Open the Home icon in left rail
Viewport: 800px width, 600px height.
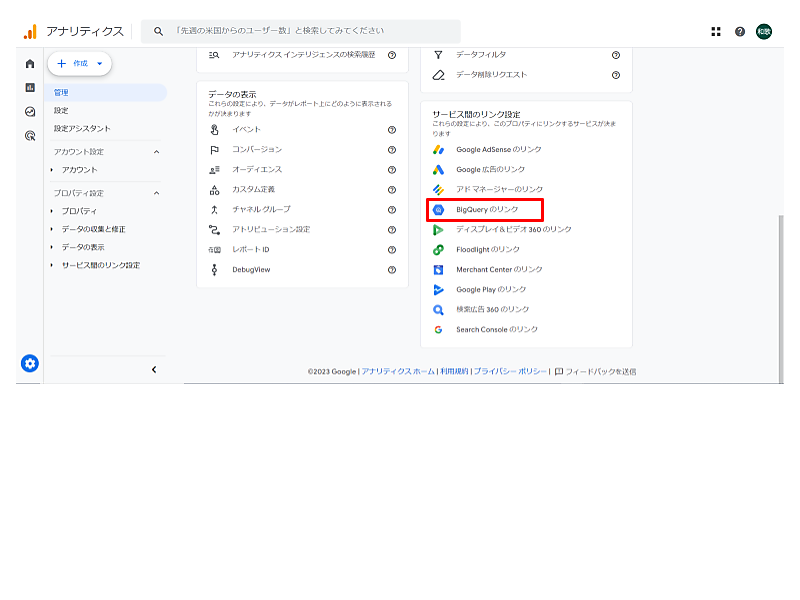tap(30, 64)
